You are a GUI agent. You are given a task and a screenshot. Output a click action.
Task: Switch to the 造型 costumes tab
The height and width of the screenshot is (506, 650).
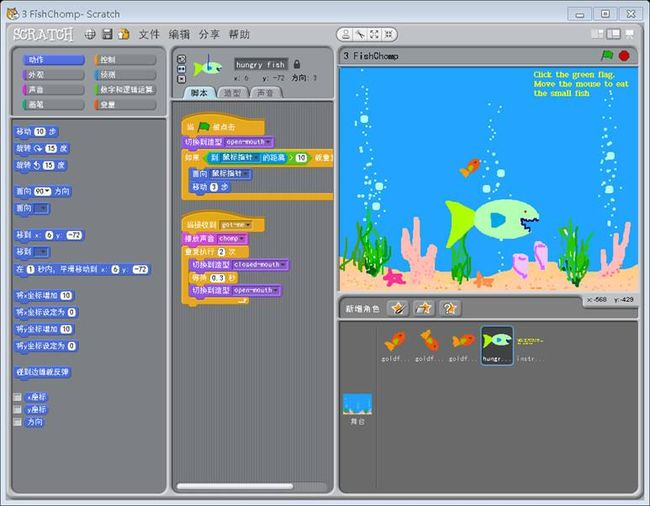[x=232, y=92]
